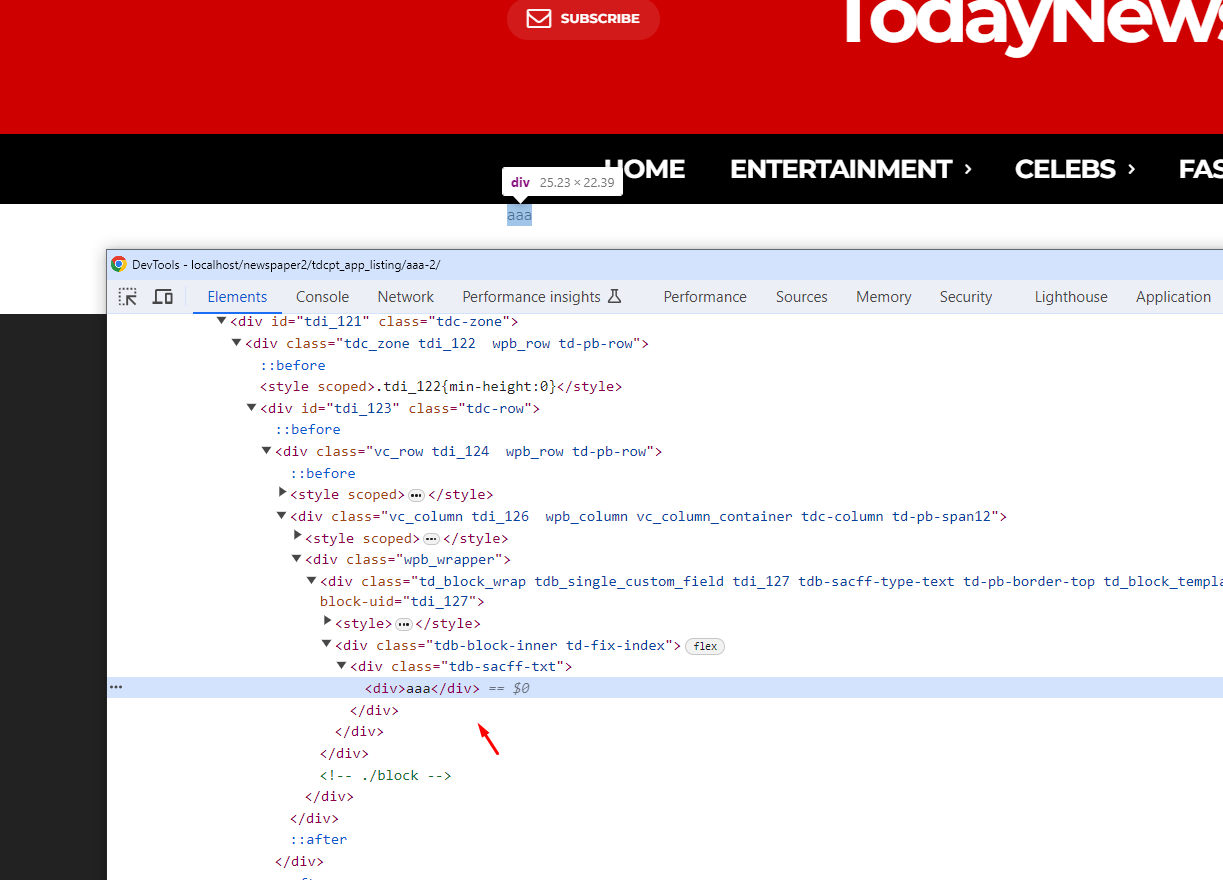
Task: Click the chevron next to ENTERTAINMENT
Action: pyautogui.click(x=968, y=169)
